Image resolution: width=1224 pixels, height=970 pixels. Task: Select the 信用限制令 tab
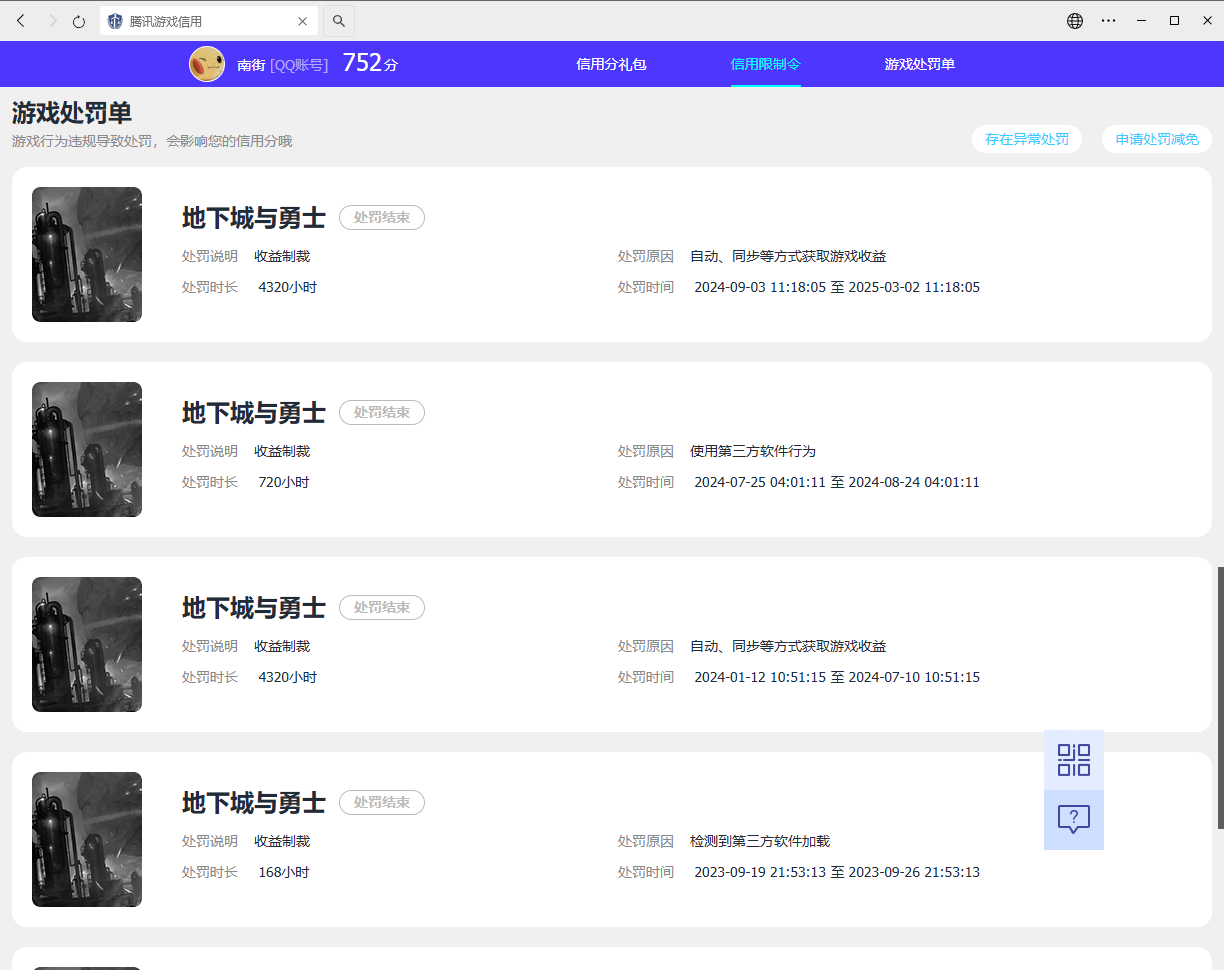pyautogui.click(x=765, y=64)
